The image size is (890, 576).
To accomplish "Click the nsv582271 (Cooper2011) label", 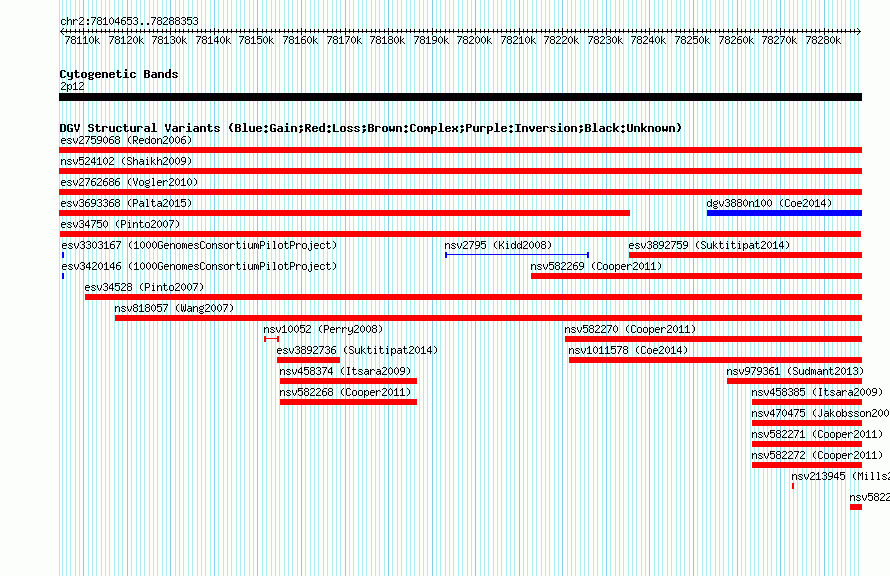I will 817,434.
